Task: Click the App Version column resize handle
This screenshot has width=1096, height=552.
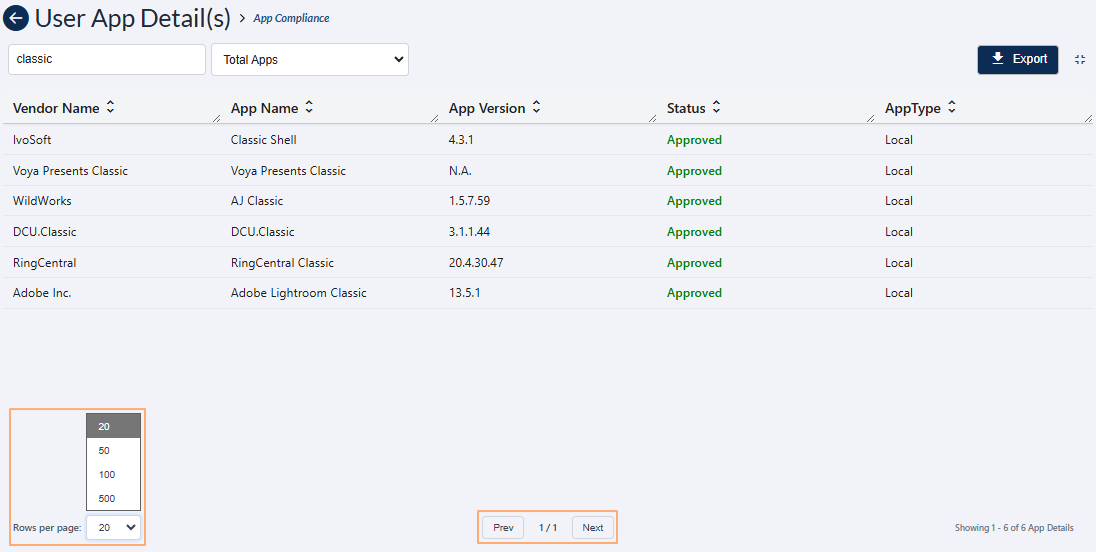Action: [x=653, y=119]
